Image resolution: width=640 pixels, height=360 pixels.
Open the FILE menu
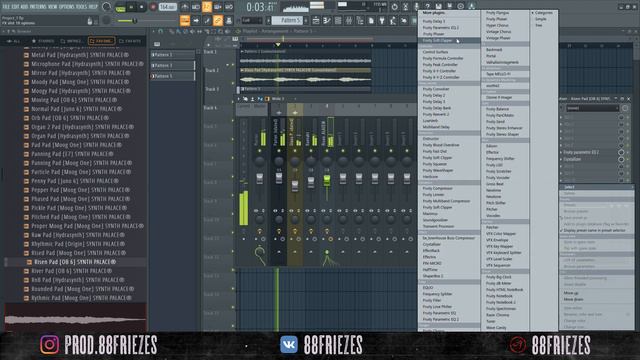coord(7,7)
